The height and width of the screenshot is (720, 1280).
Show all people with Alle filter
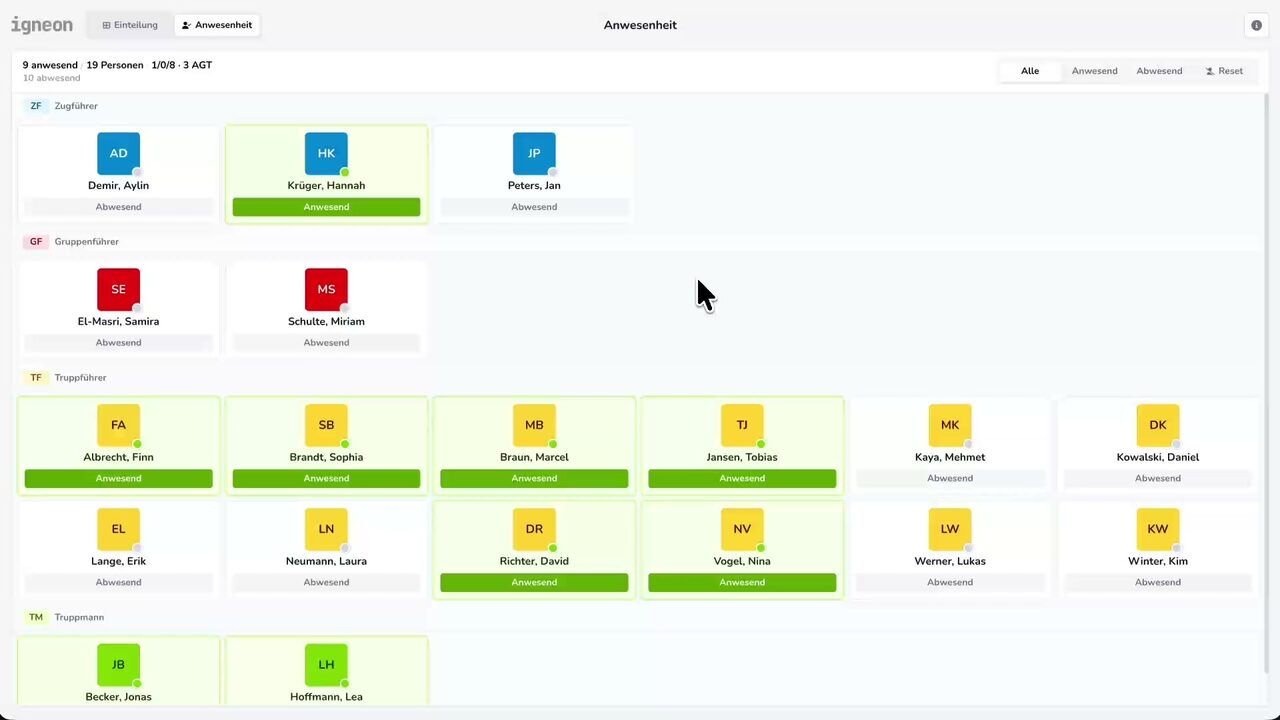click(1030, 71)
